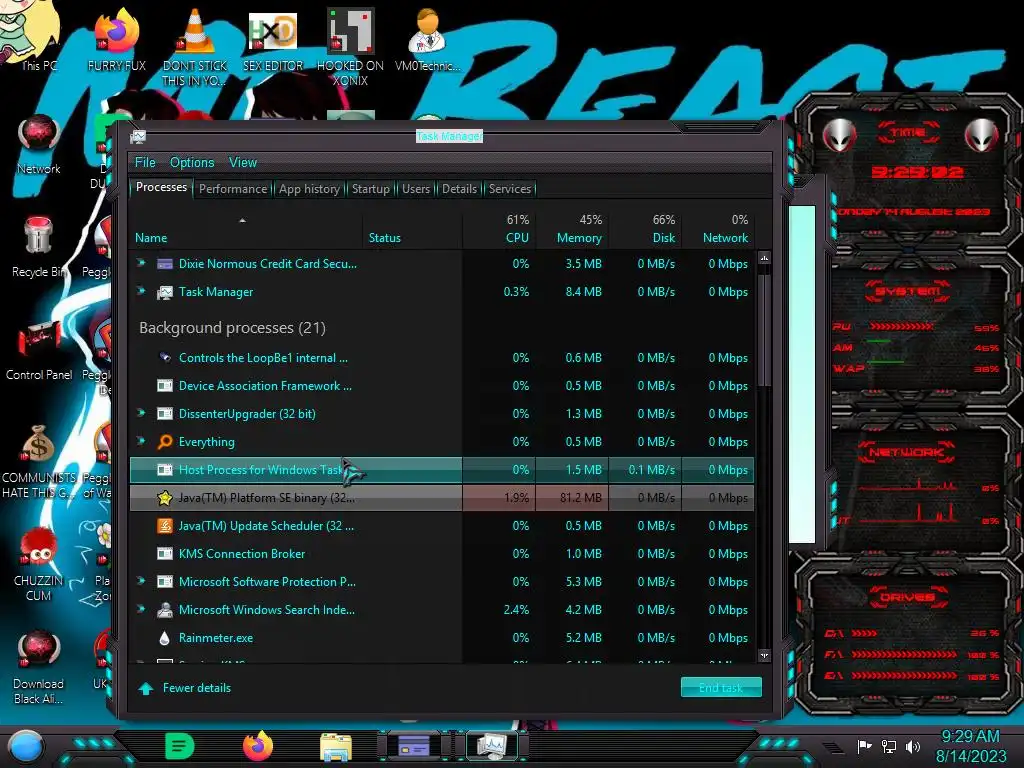Click the Java Platform SE binary star icon
The image size is (1024, 768).
click(x=165, y=498)
